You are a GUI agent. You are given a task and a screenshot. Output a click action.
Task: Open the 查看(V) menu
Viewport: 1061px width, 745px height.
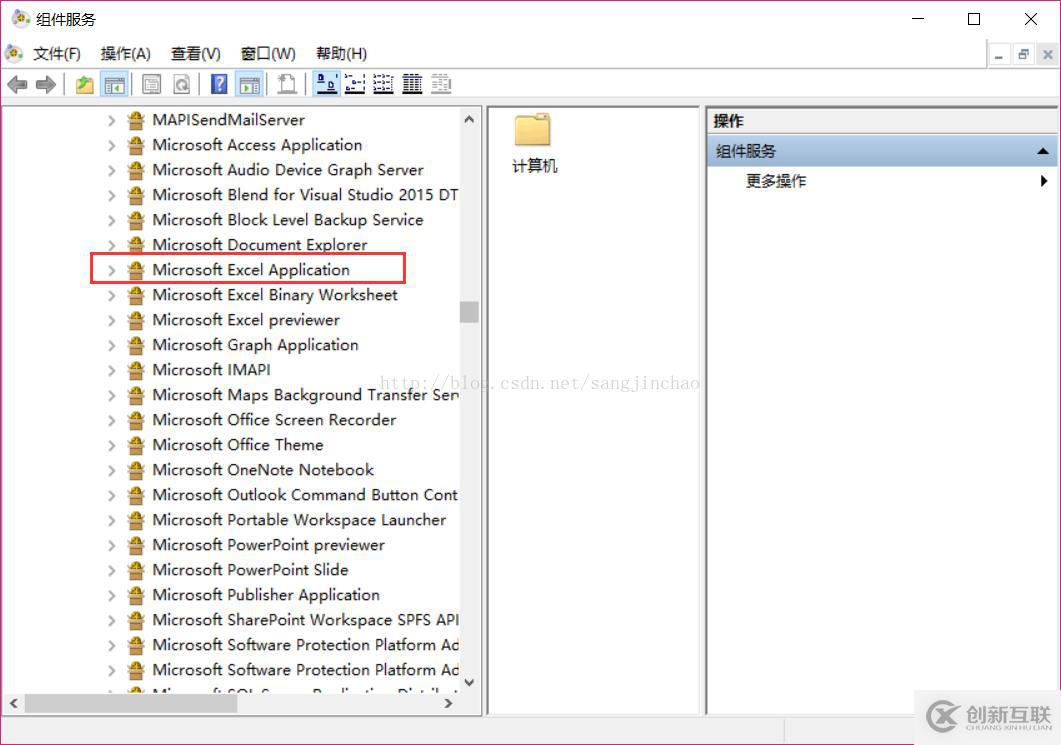[x=196, y=53]
